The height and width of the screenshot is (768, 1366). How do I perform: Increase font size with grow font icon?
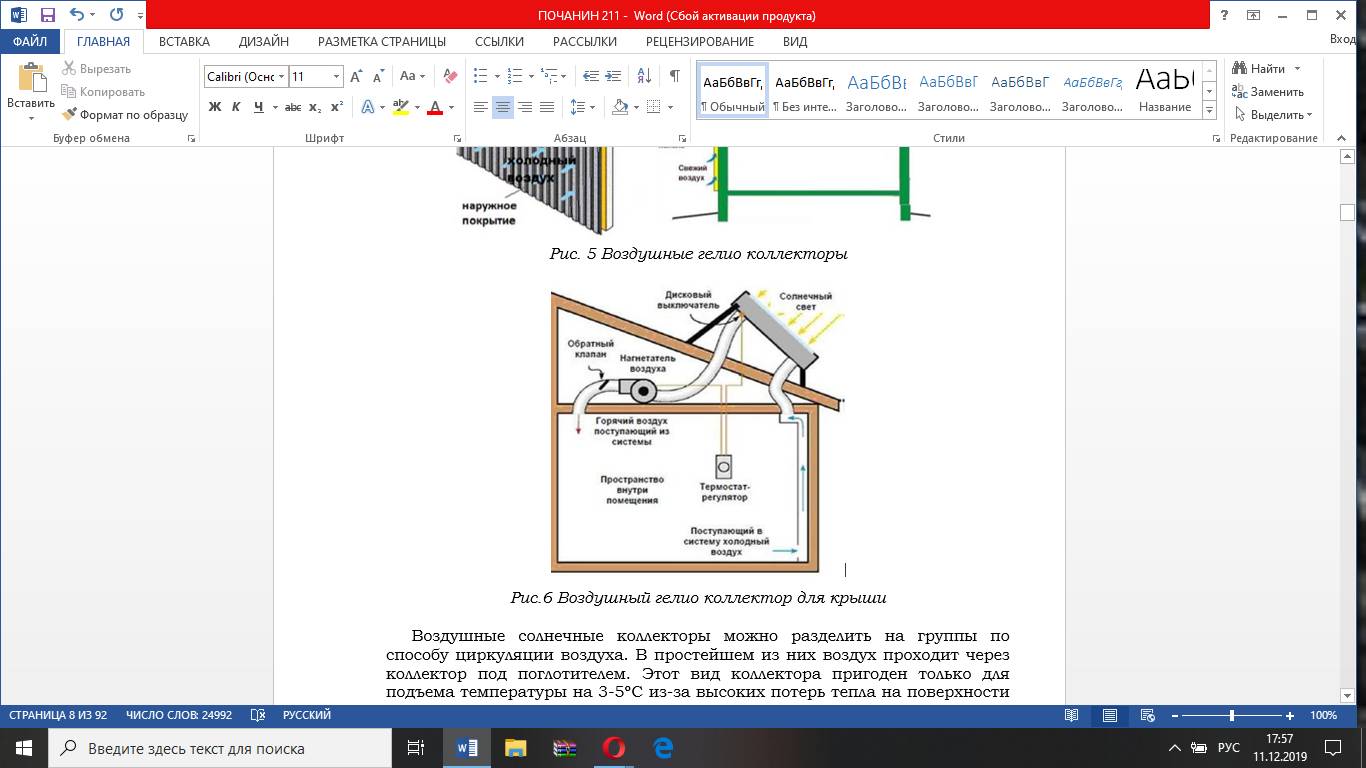[356, 76]
